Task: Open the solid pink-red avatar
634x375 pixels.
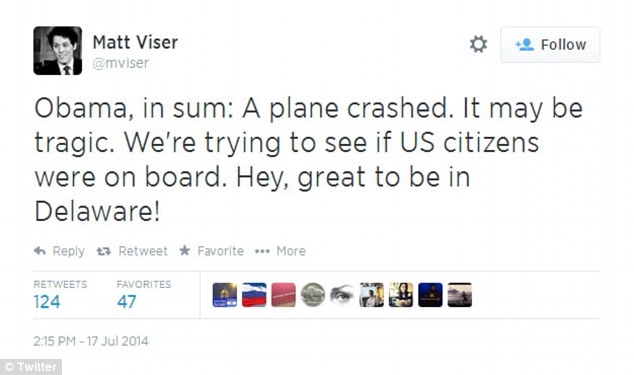Action: (283, 295)
